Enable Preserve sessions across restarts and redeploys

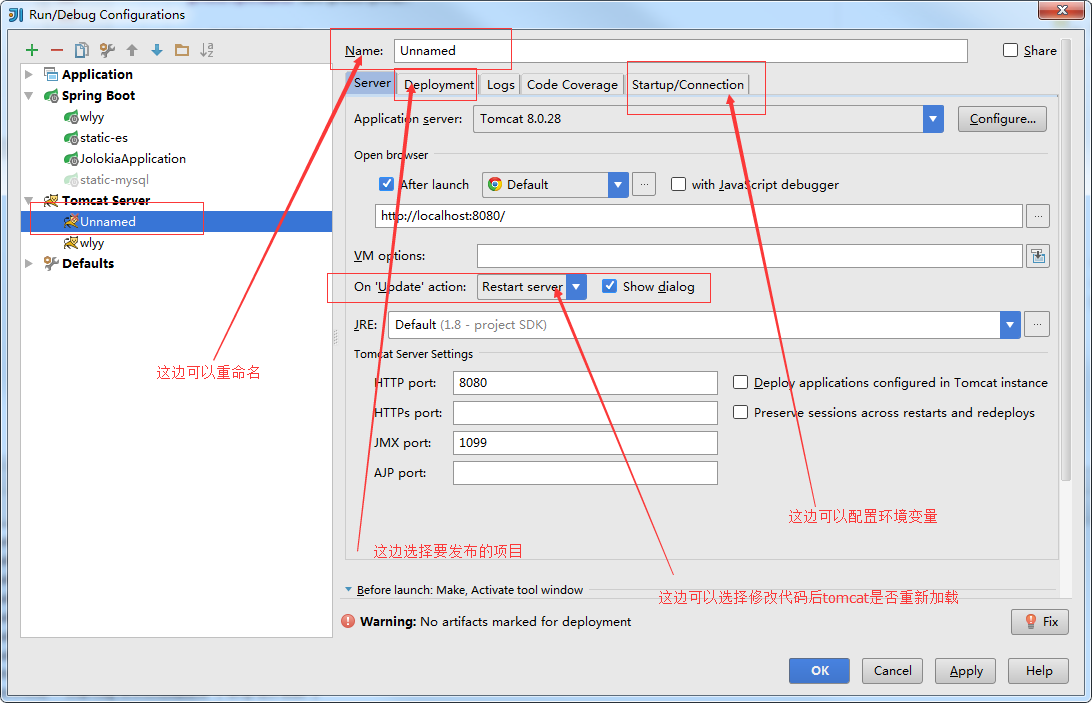(740, 412)
